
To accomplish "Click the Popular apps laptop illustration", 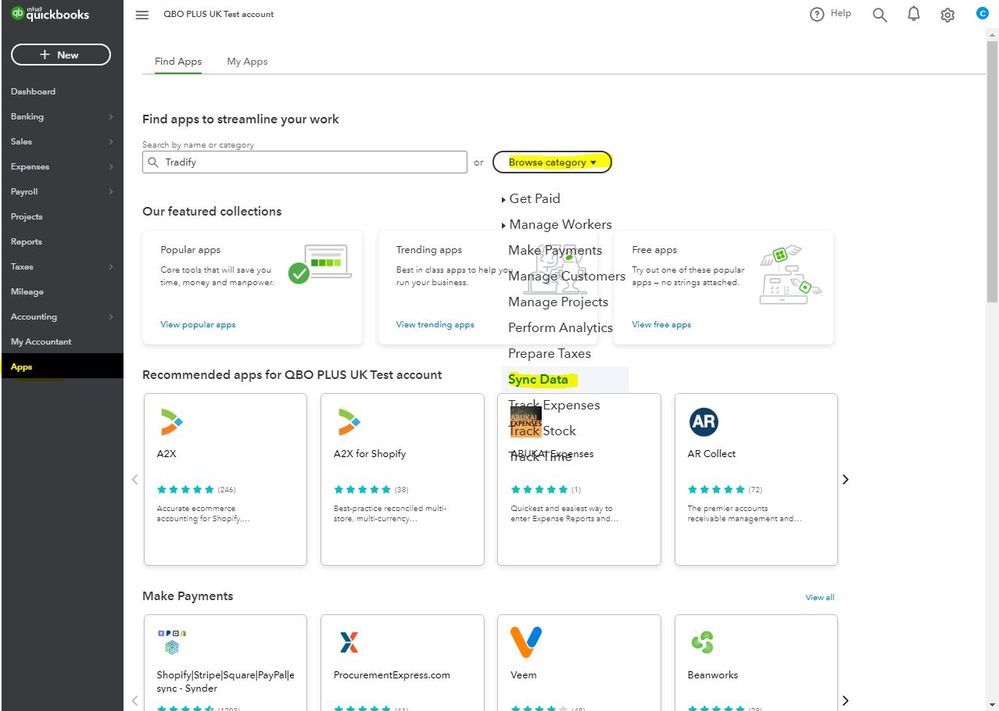I will click(x=320, y=264).
